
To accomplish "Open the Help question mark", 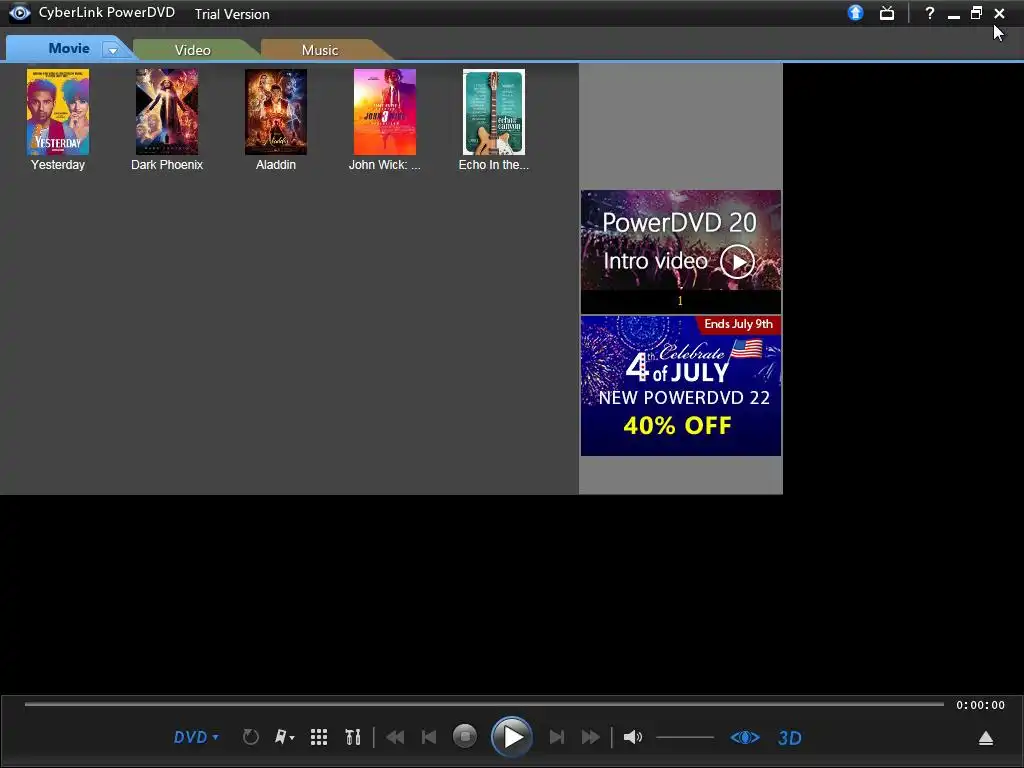I will [x=929, y=13].
